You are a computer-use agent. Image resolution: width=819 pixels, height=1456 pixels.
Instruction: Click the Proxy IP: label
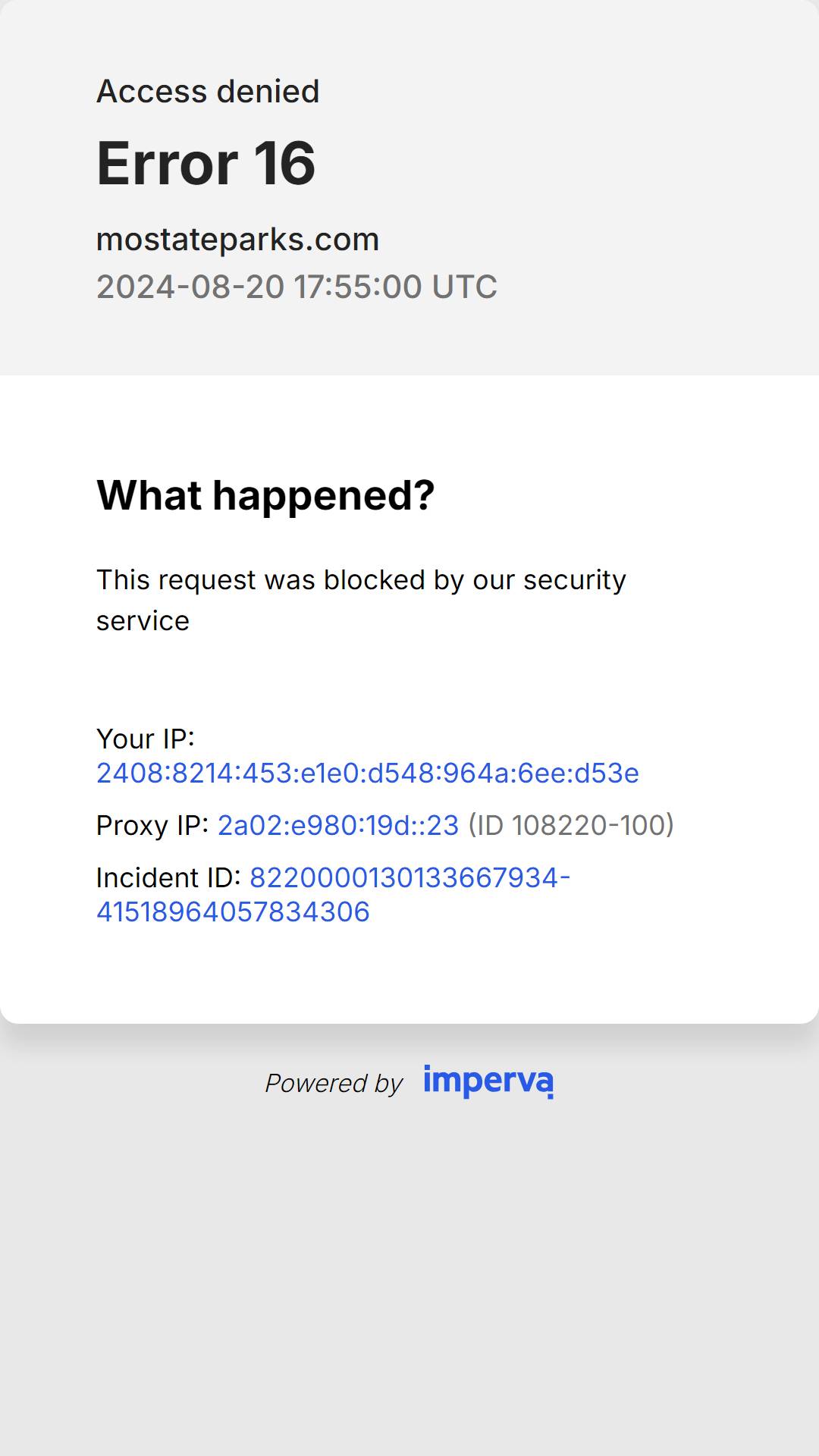[x=152, y=825]
